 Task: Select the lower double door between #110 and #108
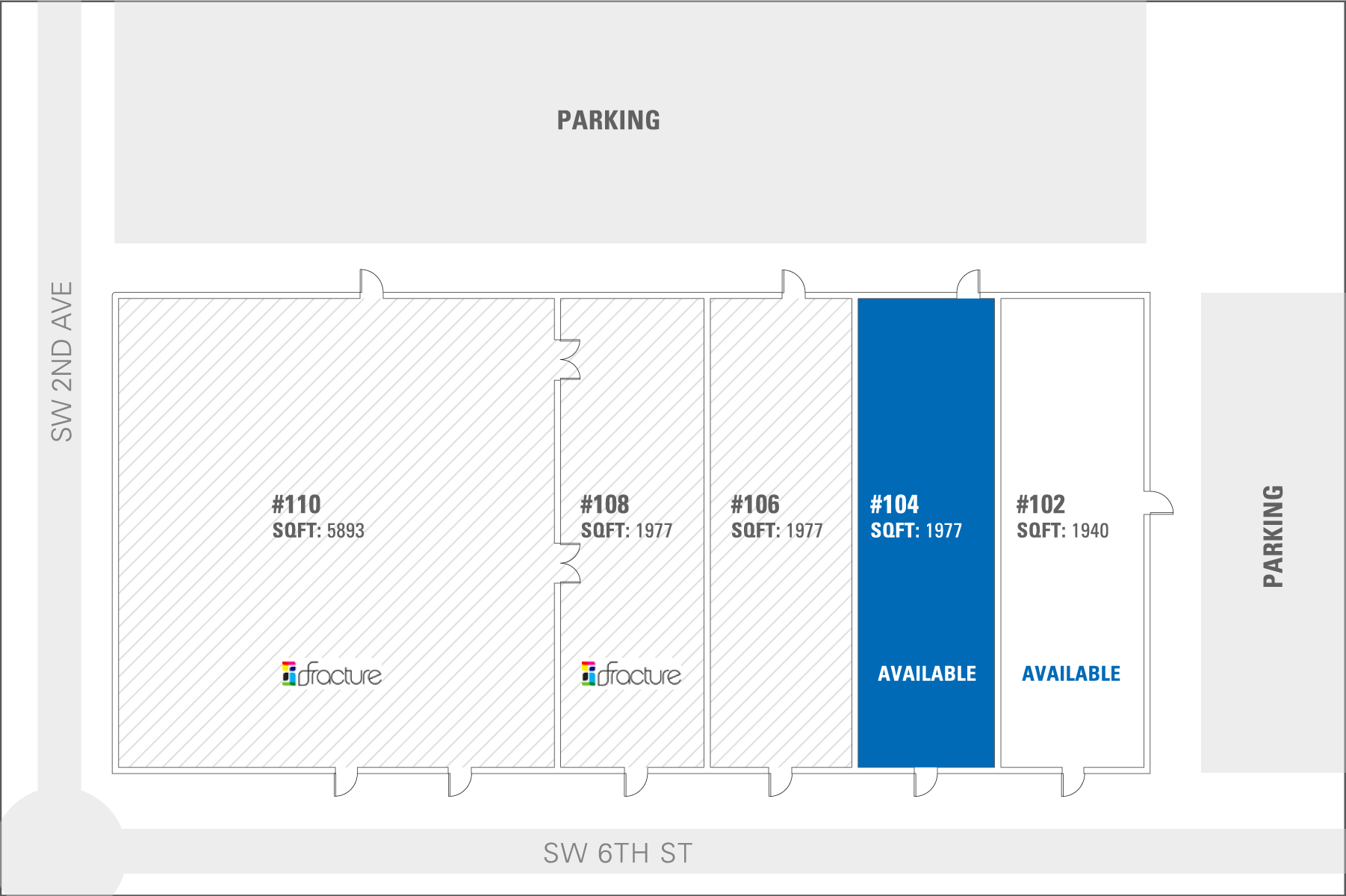(x=569, y=563)
